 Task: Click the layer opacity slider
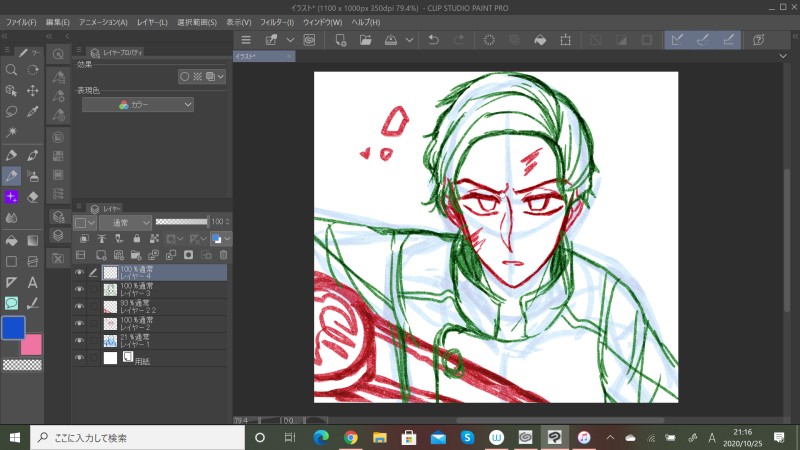(182, 221)
